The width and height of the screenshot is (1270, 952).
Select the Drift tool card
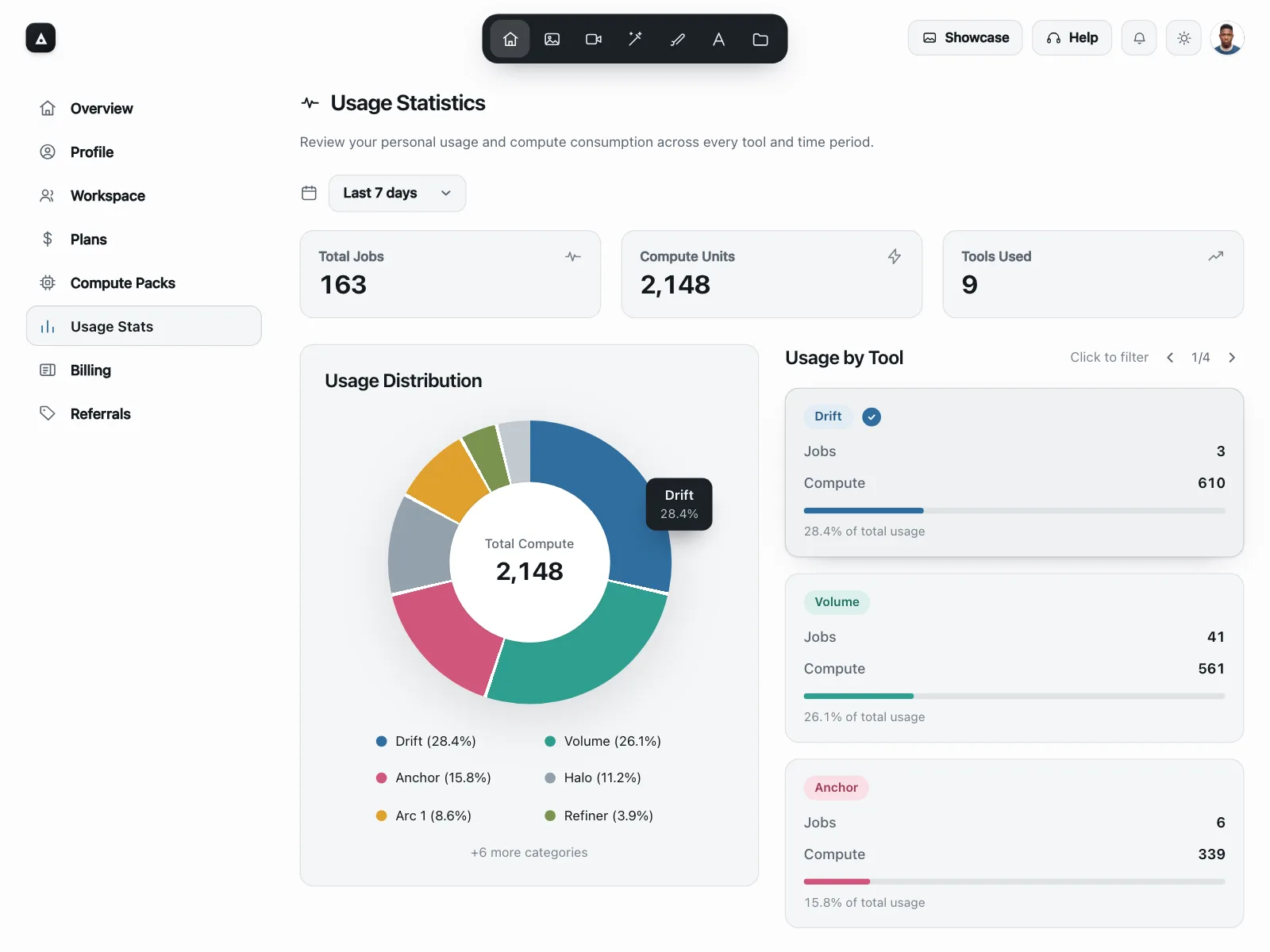pyautogui.click(x=1014, y=473)
